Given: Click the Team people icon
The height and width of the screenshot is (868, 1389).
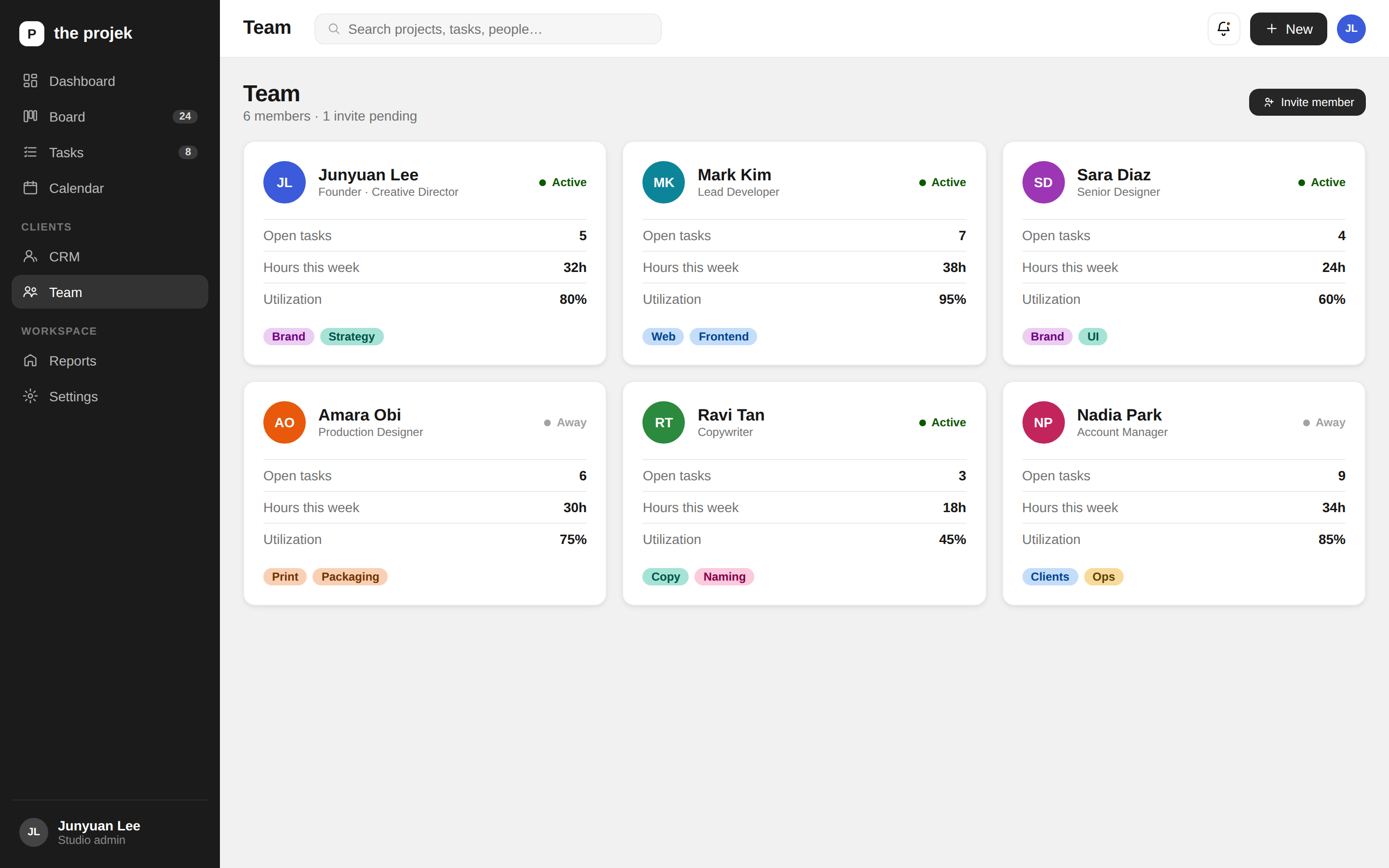Looking at the screenshot, I should [x=30, y=292].
